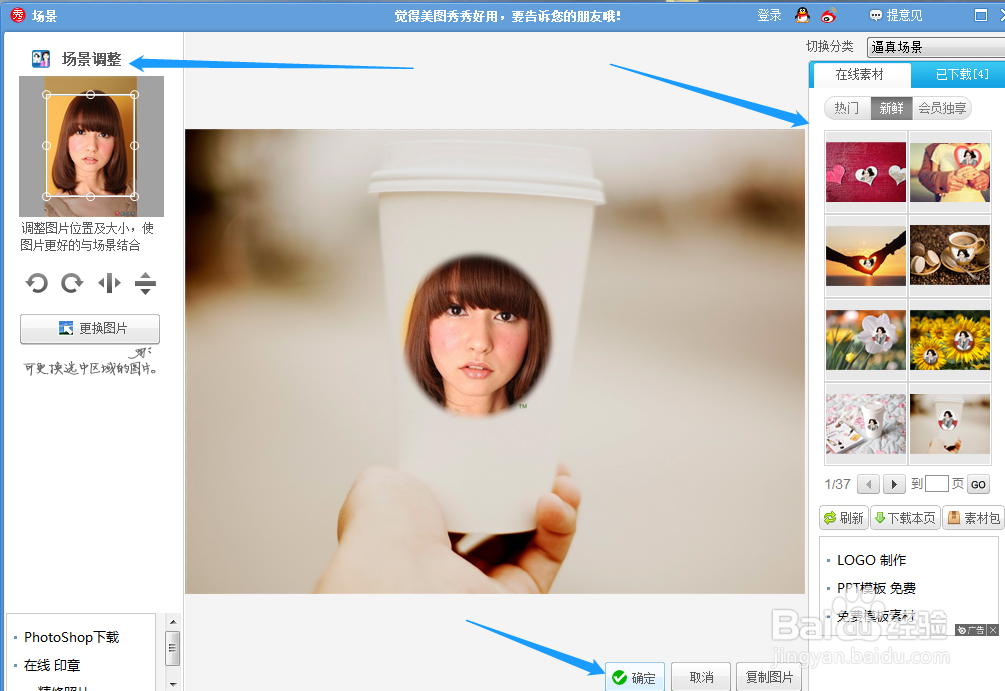Click the left ad panel scroll-up arrow
The image size is (1005, 691).
coord(172,622)
